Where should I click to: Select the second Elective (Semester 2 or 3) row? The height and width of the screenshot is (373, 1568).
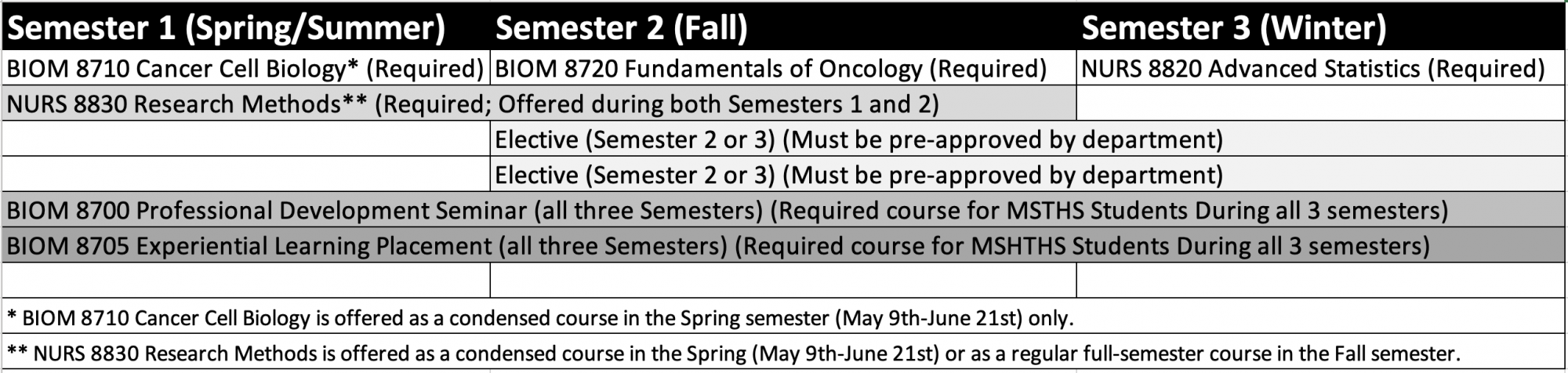[858, 175]
